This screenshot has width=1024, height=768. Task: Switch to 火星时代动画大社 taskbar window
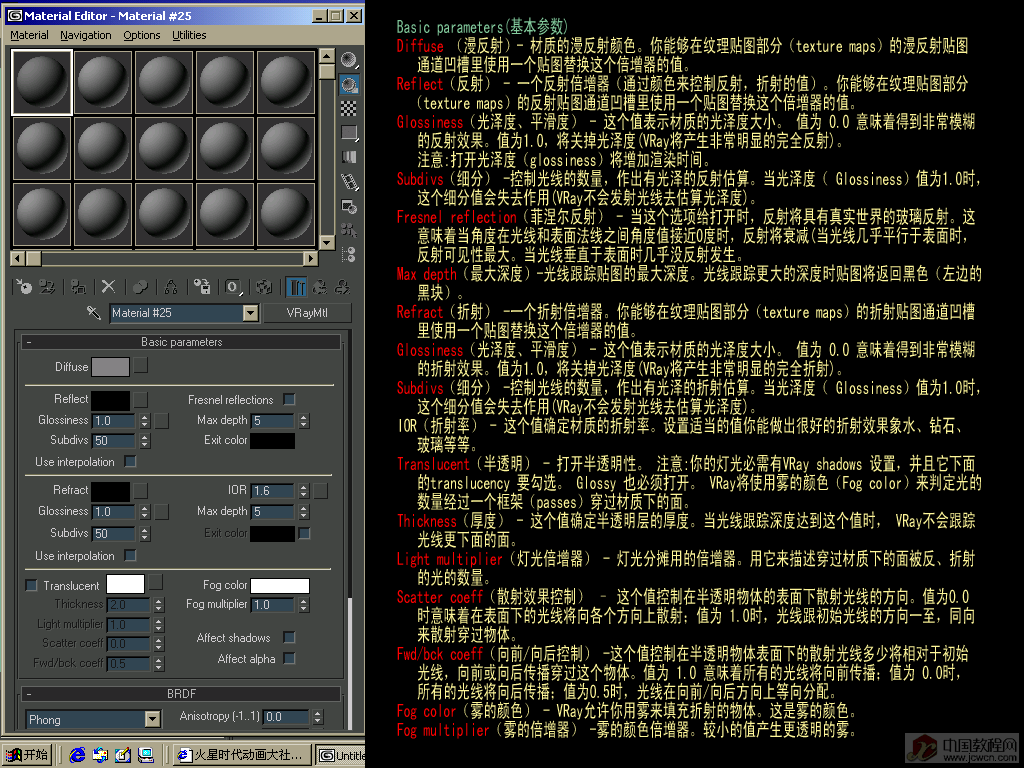[x=242, y=755]
